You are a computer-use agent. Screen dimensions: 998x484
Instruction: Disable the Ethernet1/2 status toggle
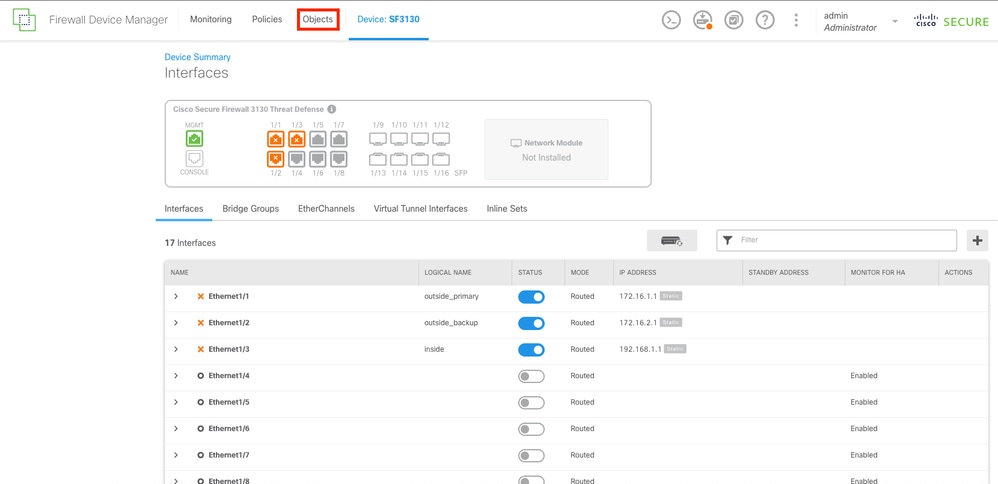(531, 323)
